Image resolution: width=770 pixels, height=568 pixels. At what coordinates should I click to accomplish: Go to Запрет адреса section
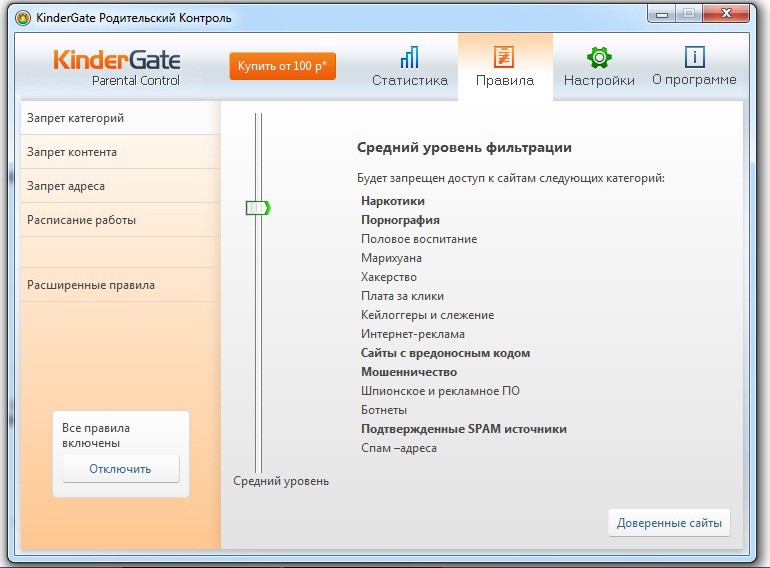(66, 186)
